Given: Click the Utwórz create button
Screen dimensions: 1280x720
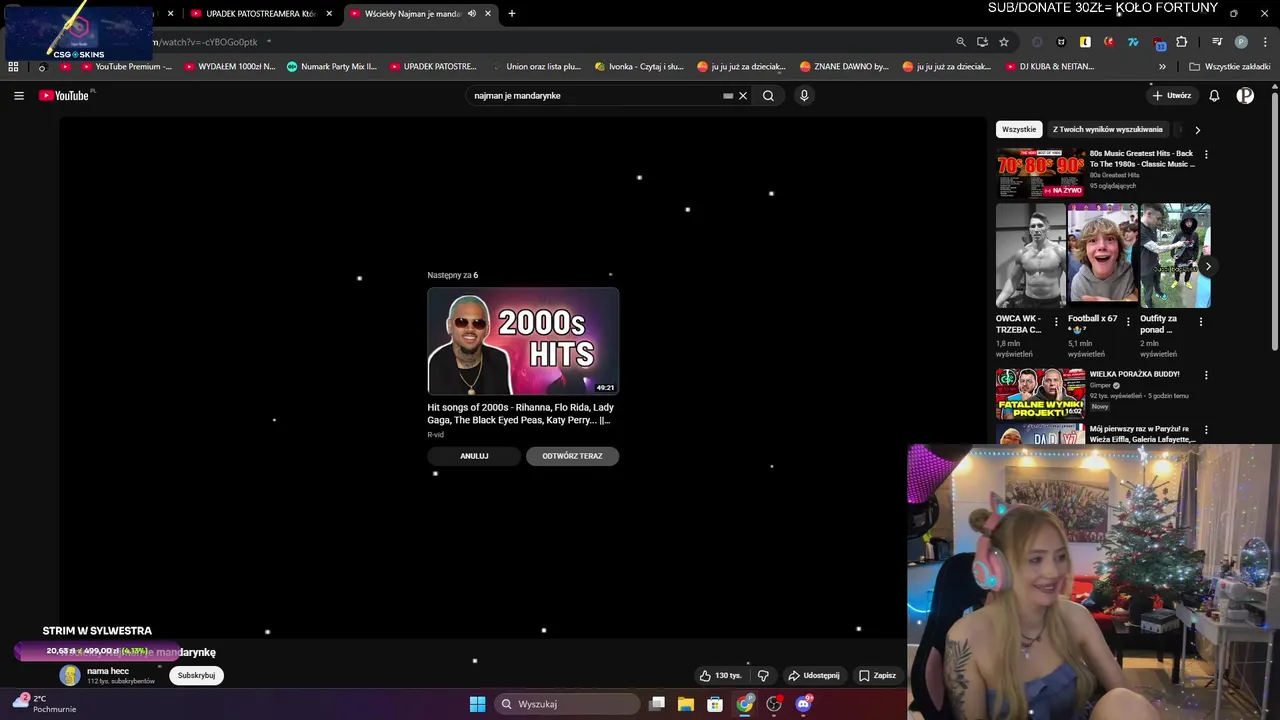Looking at the screenshot, I should pyautogui.click(x=1172, y=96).
